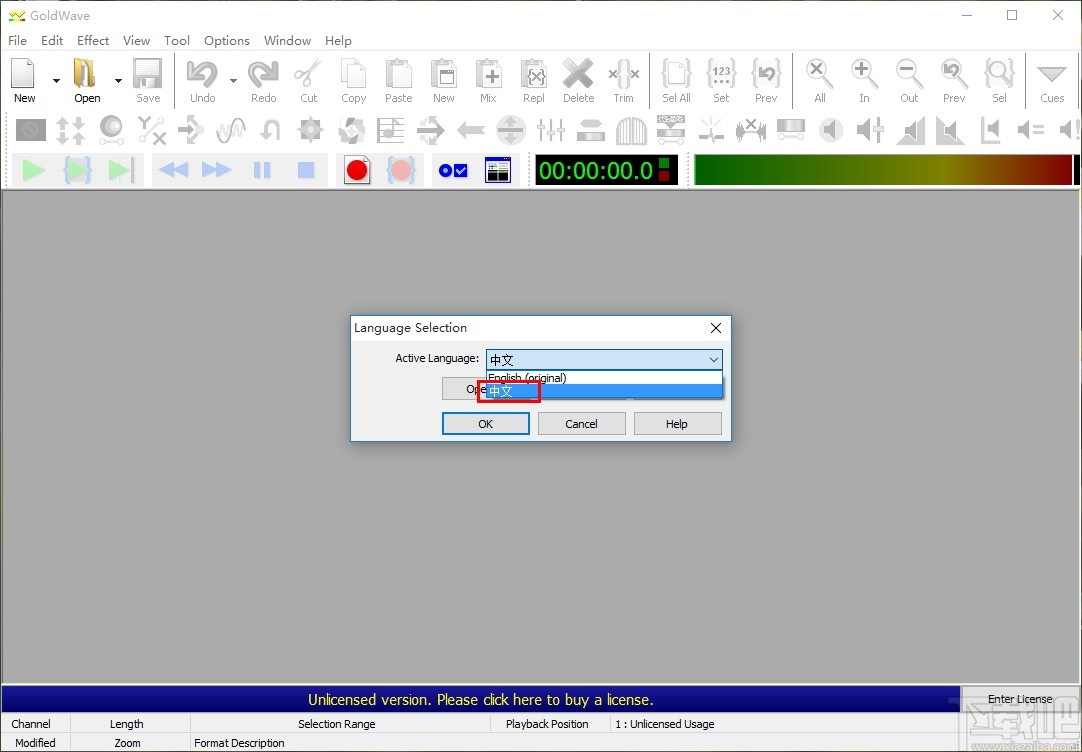This screenshot has width=1082, height=752.
Task: Click the green-to-red level meter bar
Action: point(883,170)
